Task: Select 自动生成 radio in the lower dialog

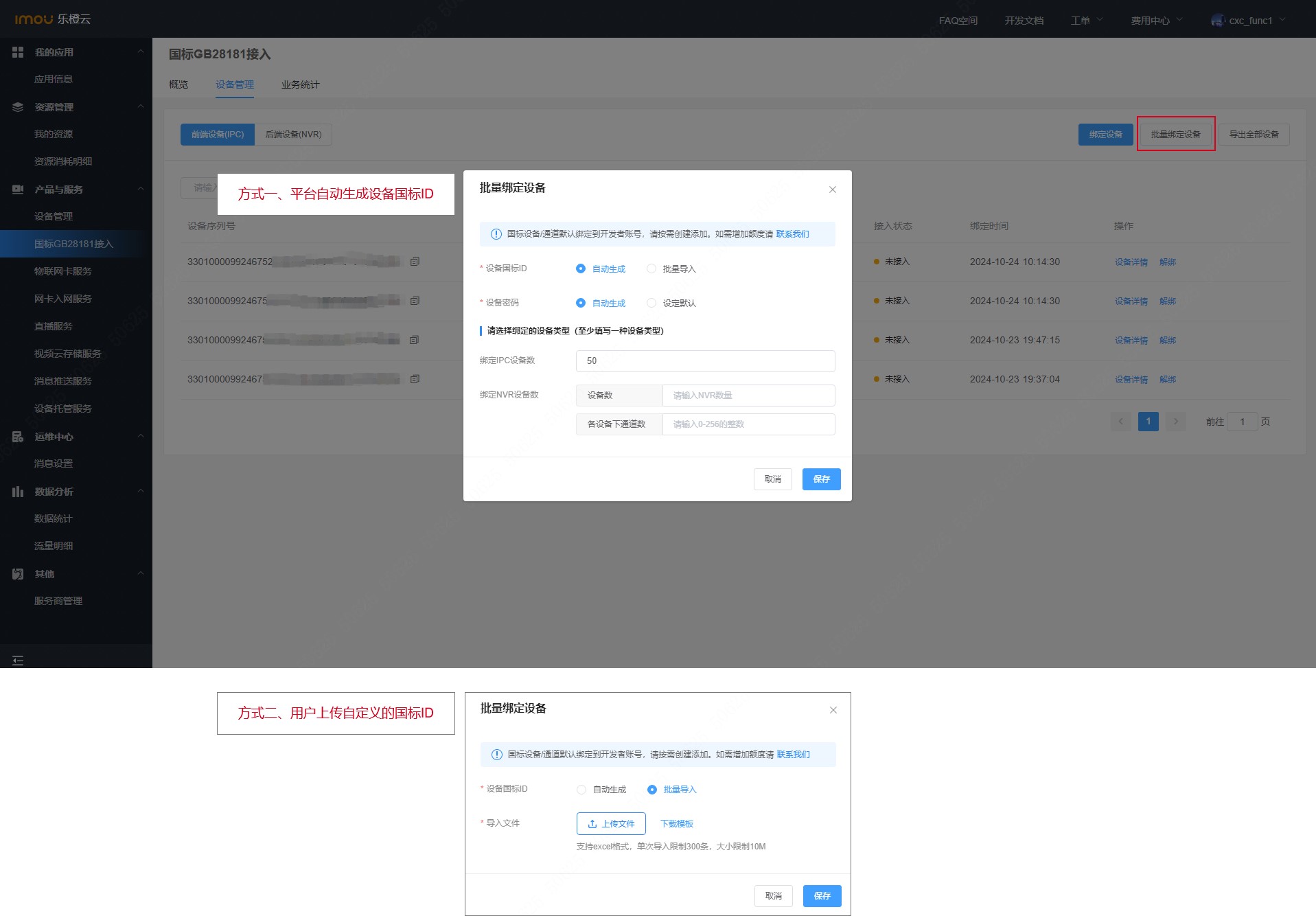Action: [581, 790]
